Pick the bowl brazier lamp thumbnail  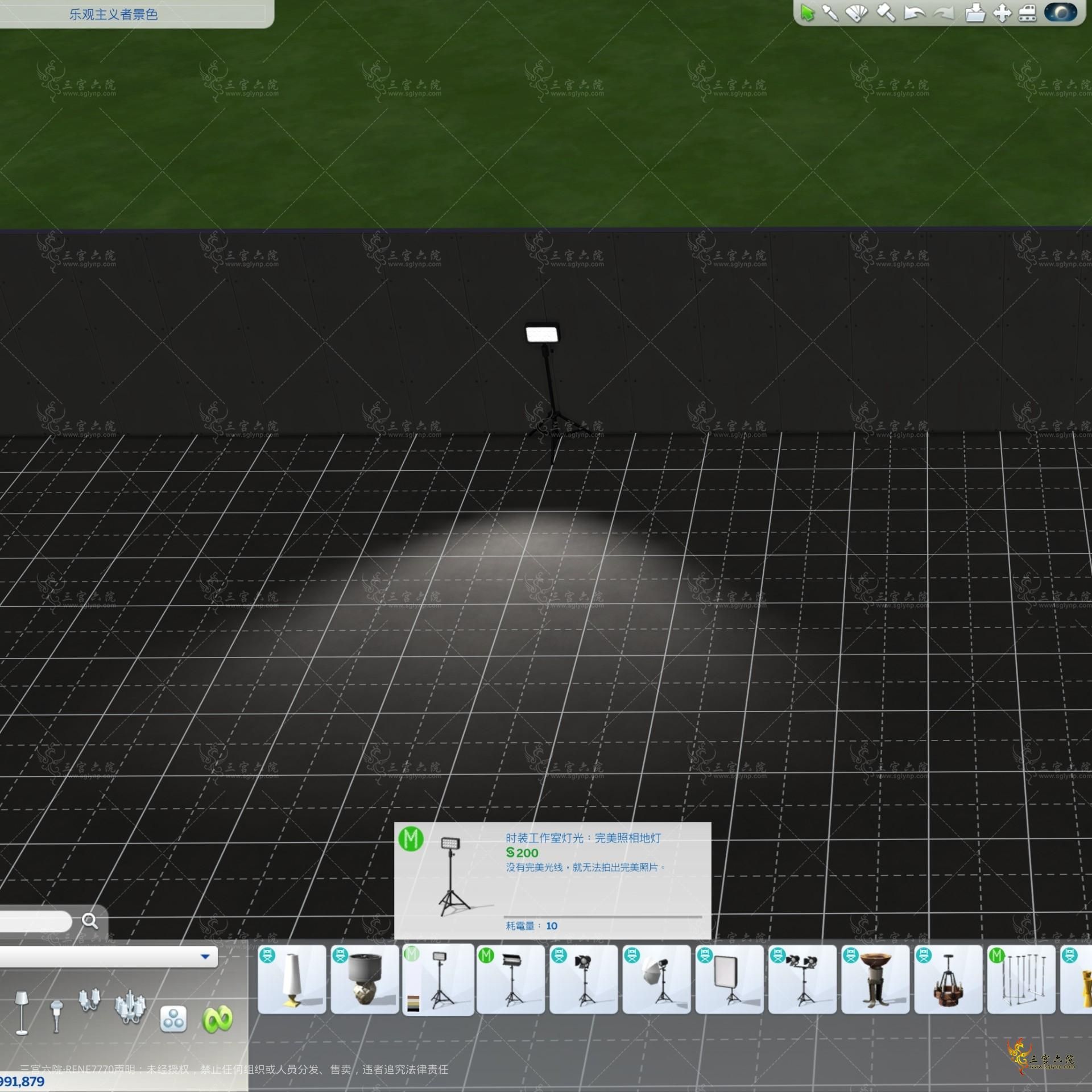tap(875, 979)
